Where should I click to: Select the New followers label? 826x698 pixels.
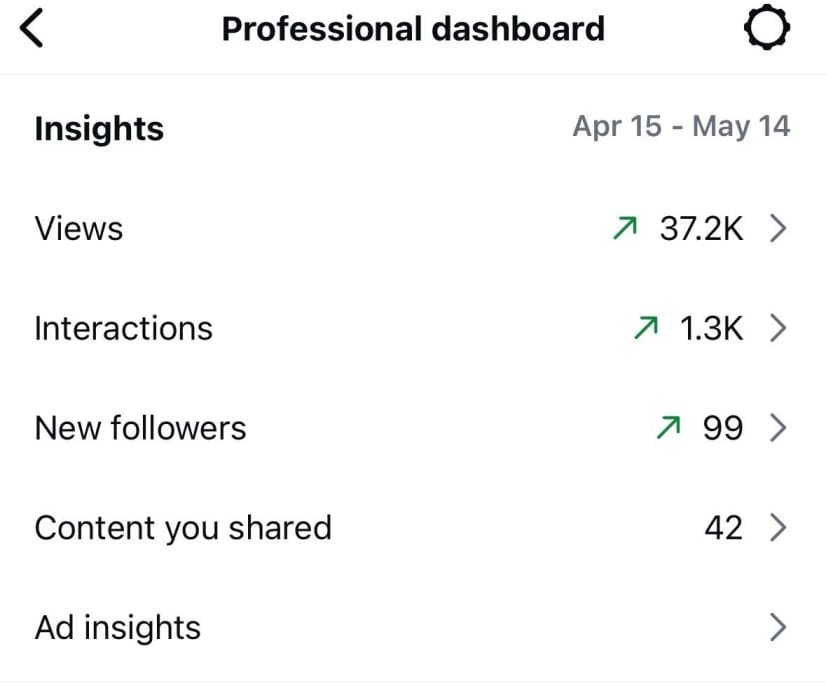tap(140, 429)
